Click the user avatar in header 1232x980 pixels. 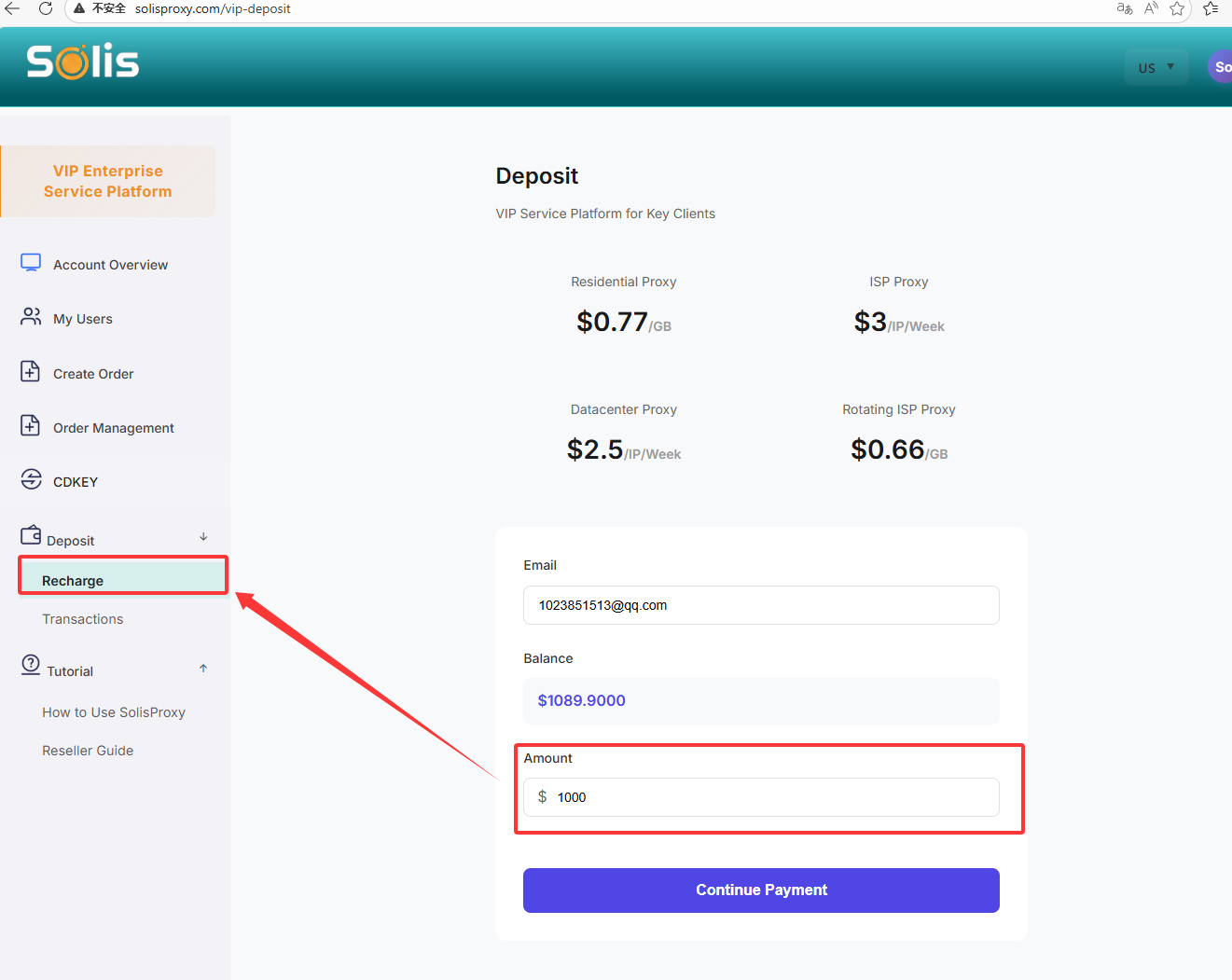[1220, 66]
